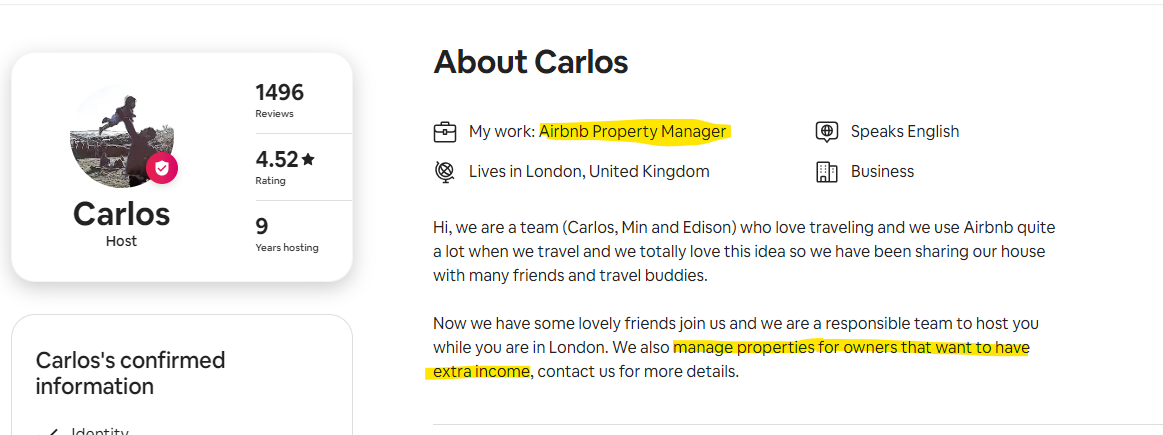
Task: Click the Host label under Carlos
Action: [x=122, y=241]
